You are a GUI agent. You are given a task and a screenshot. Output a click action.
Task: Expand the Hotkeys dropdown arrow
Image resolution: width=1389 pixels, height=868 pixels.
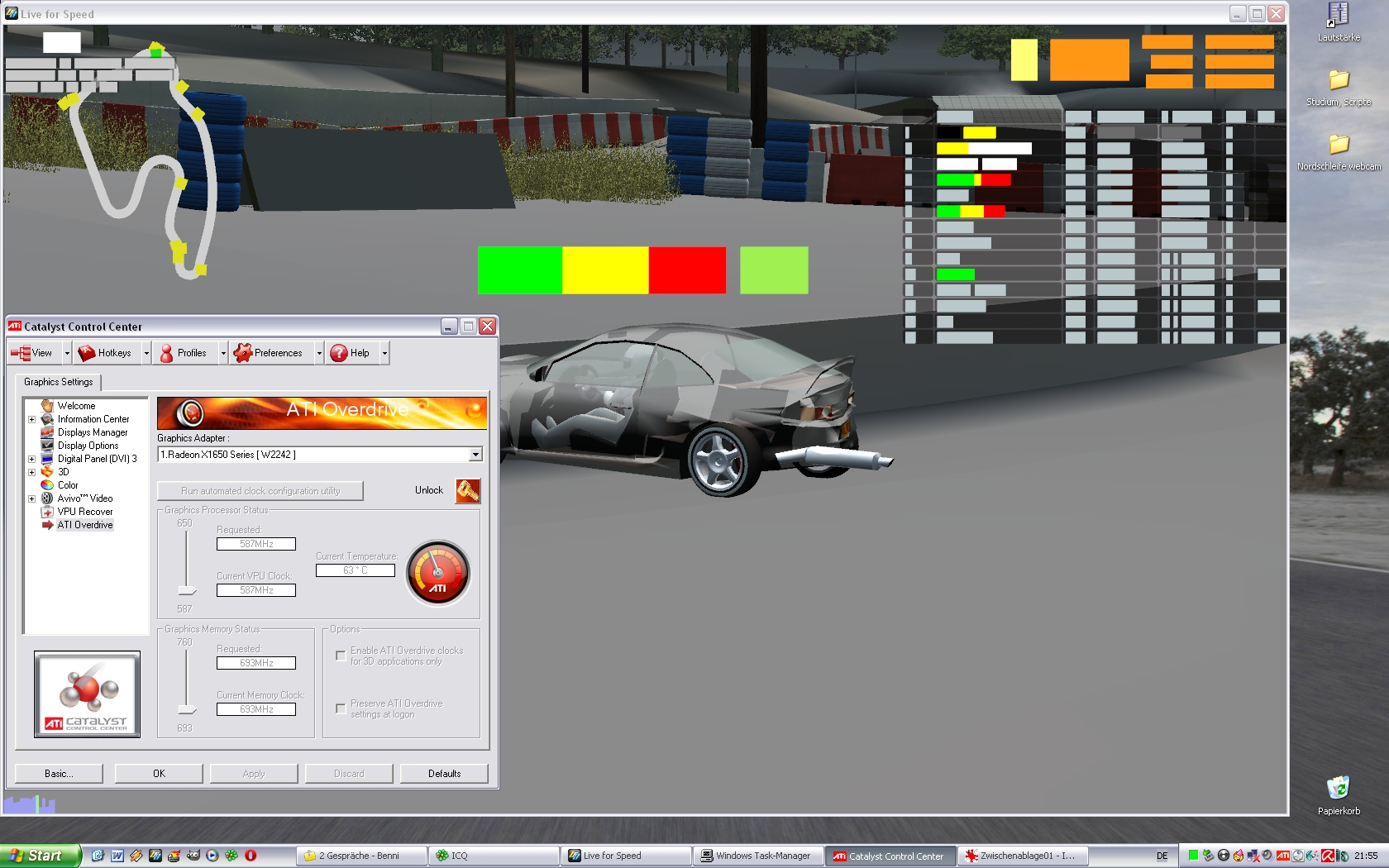coord(146,353)
